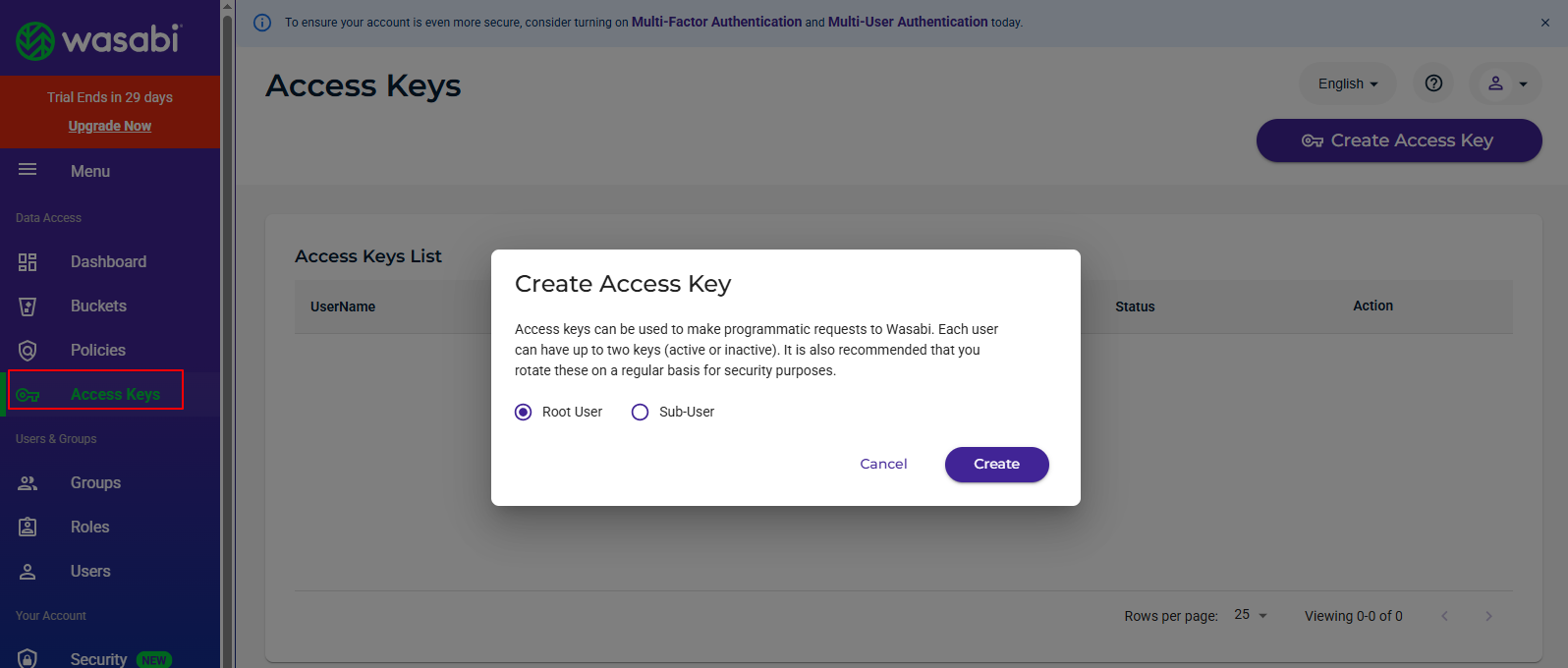Open the Dashboard icon in the sidebar

[28, 261]
